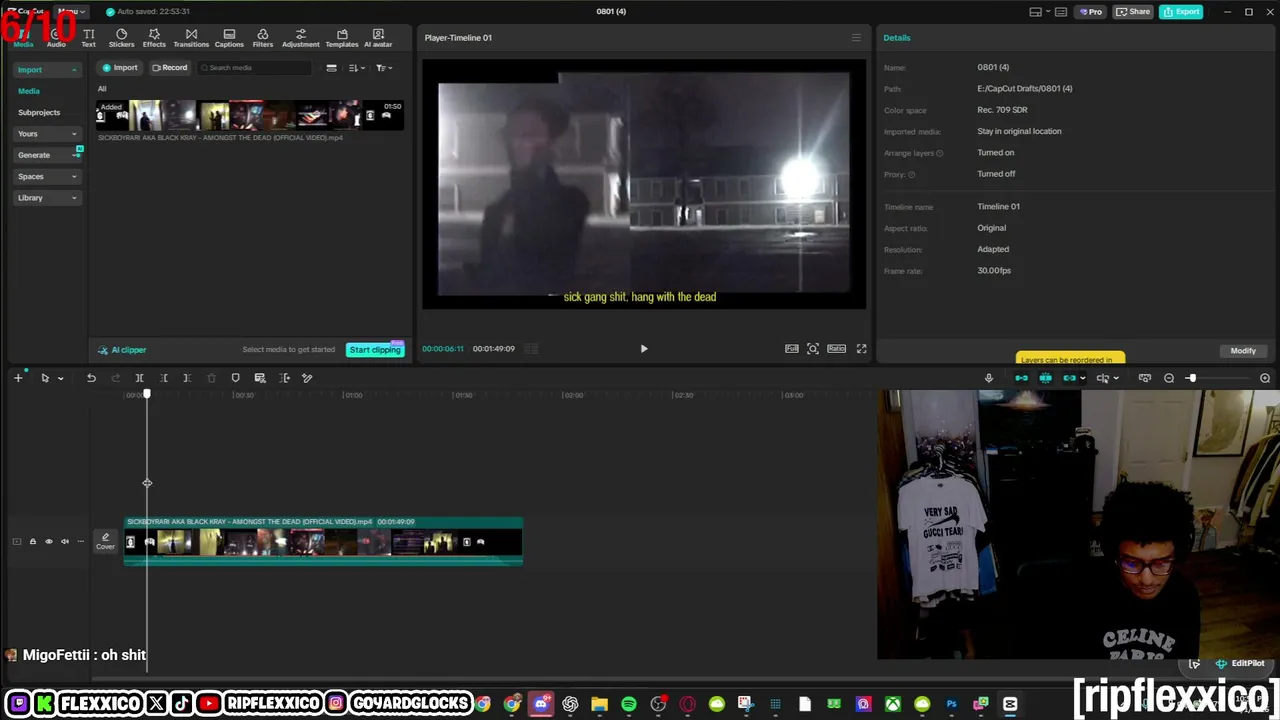Viewport: 1280px width, 720px height.
Task: Click the Import media button
Action: tap(120, 68)
